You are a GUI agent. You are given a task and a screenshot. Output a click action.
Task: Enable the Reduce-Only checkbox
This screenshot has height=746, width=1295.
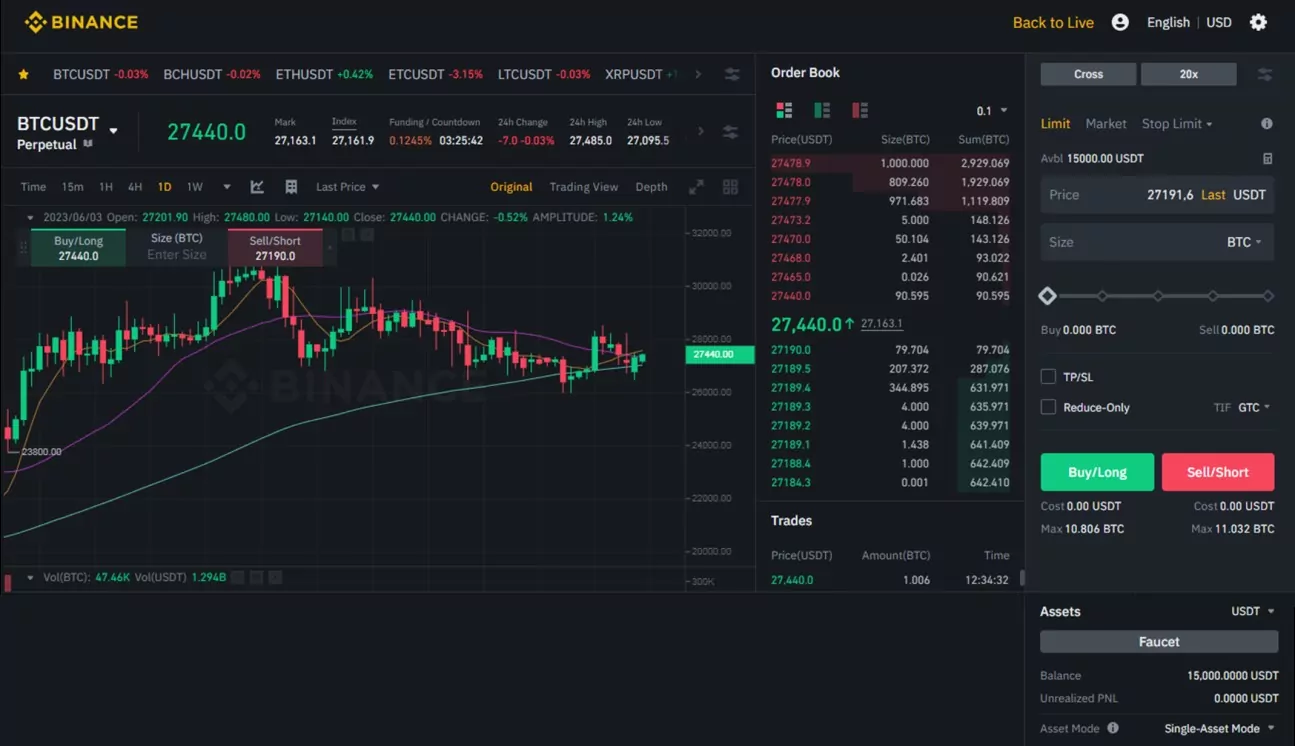point(1048,407)
